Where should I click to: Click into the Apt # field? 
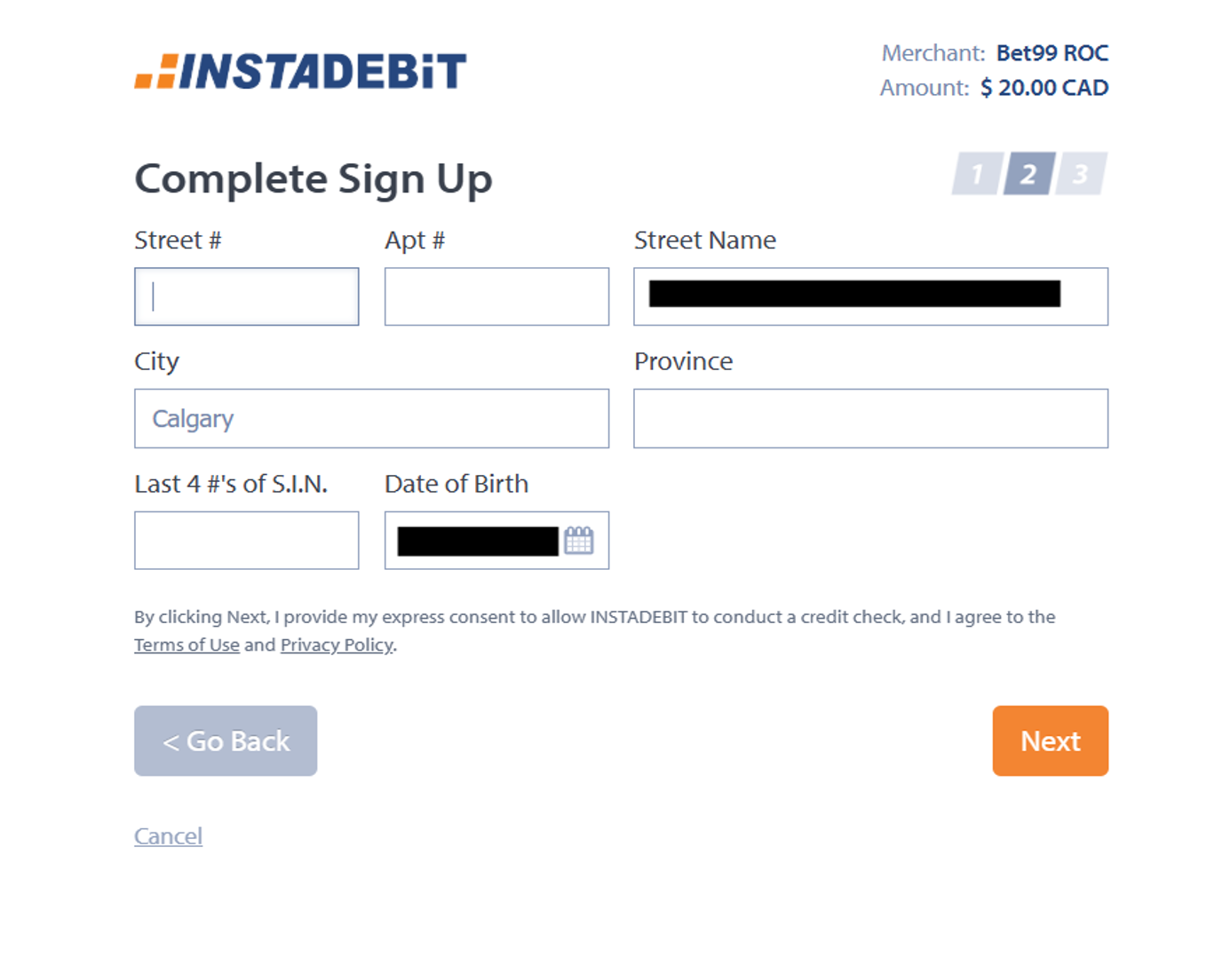(x=496, y=296)
